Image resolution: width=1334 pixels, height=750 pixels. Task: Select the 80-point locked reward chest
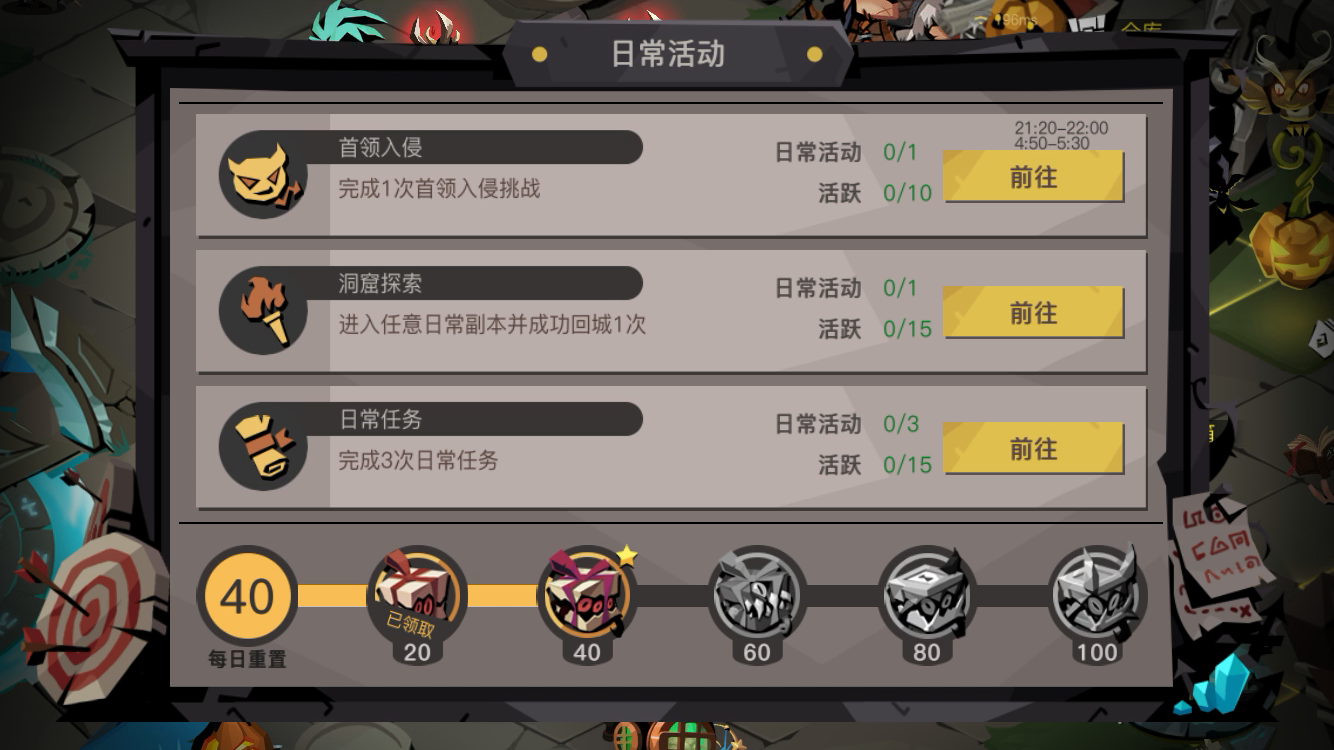(927, 596)
